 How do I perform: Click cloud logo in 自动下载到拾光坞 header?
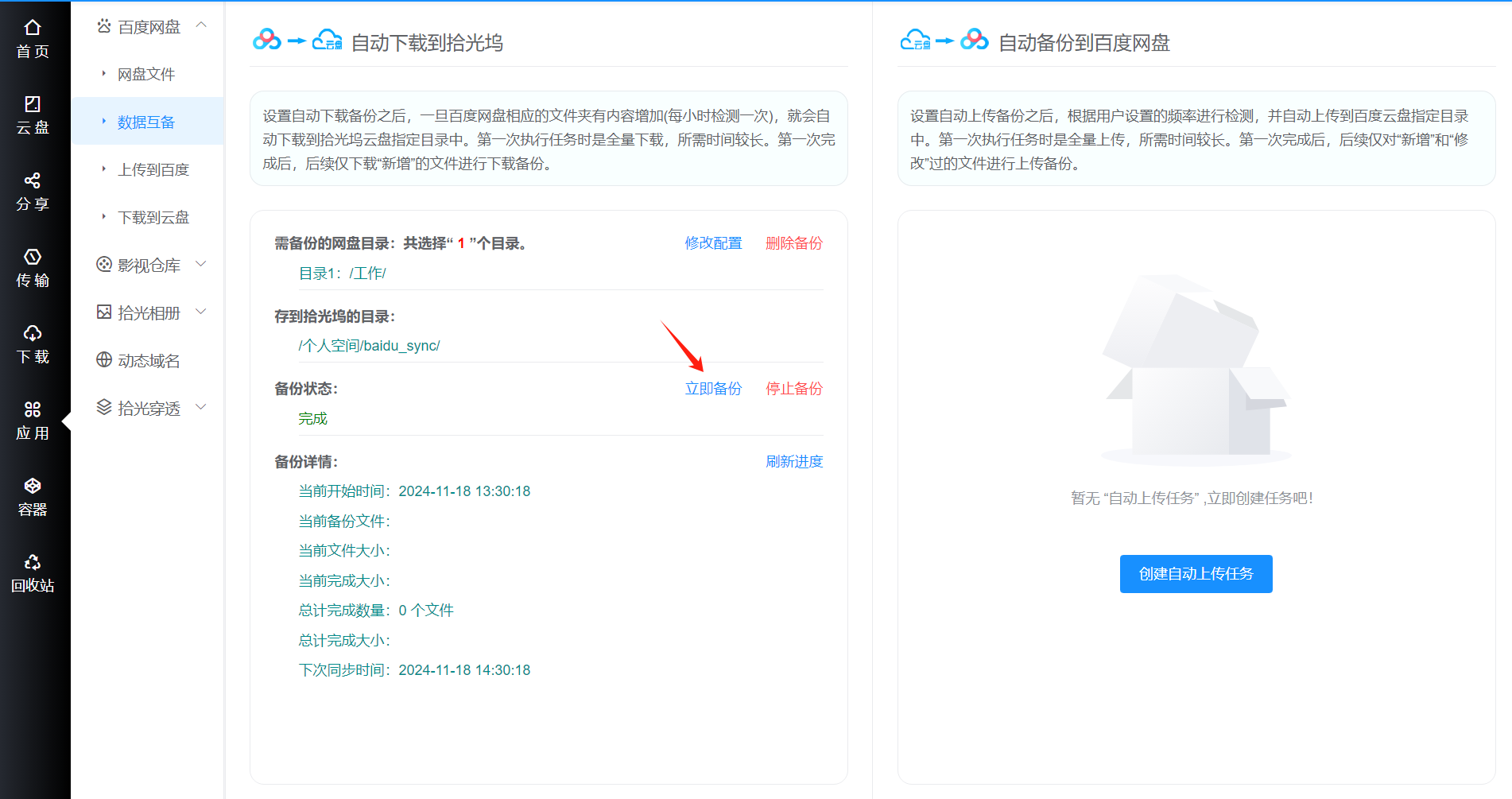point(327,40)
